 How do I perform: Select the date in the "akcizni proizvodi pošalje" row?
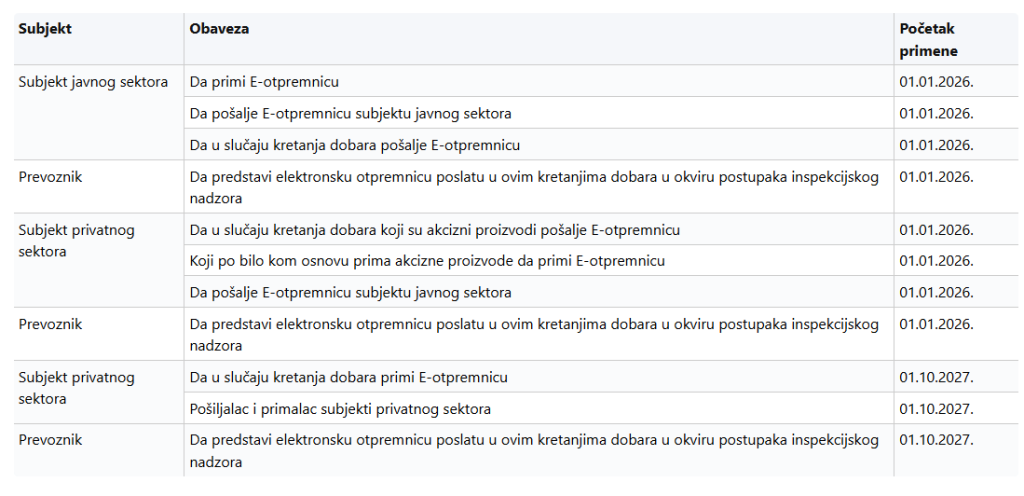936,230
